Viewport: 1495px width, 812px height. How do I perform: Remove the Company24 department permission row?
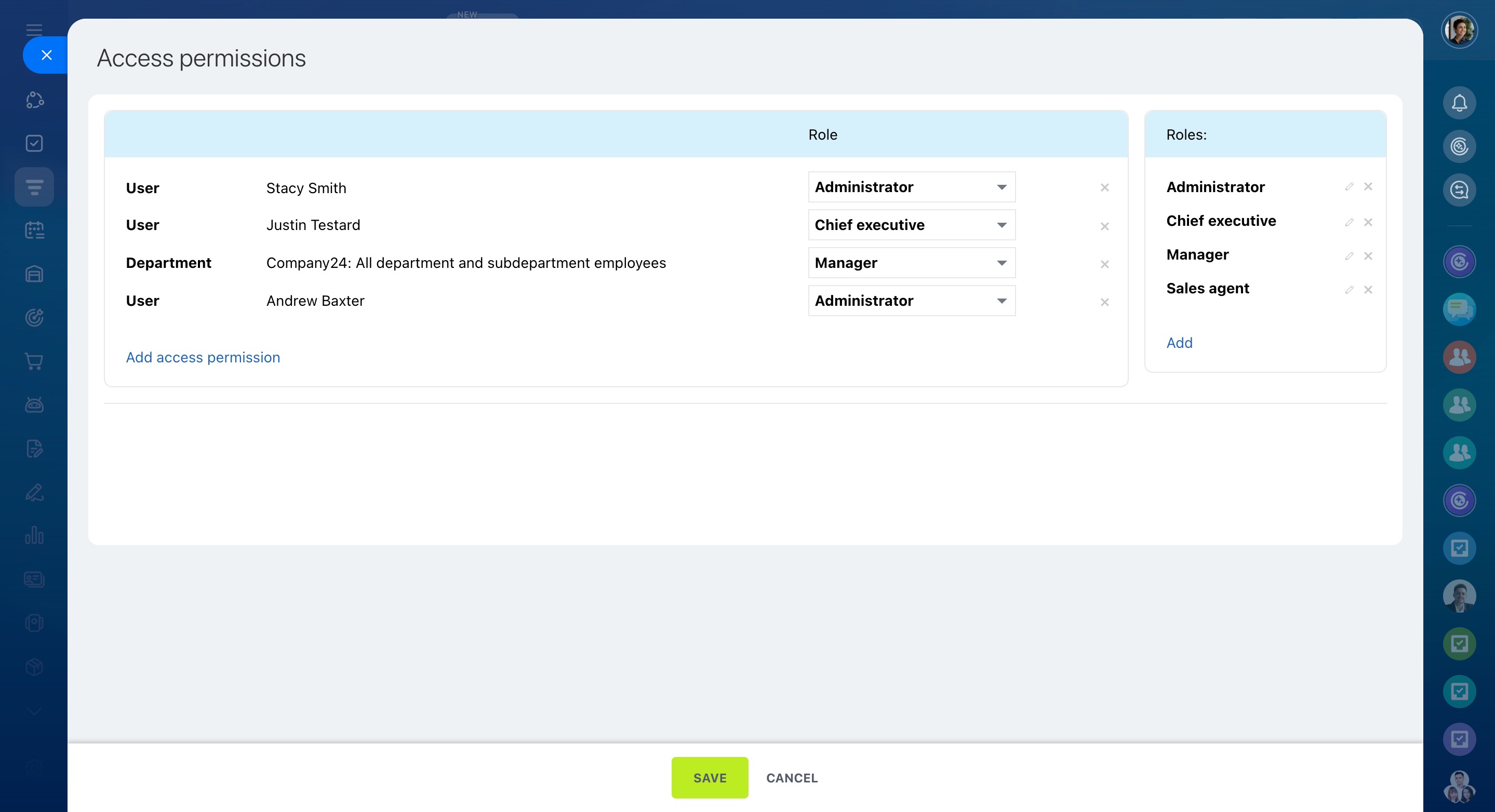pos(1104,264)
